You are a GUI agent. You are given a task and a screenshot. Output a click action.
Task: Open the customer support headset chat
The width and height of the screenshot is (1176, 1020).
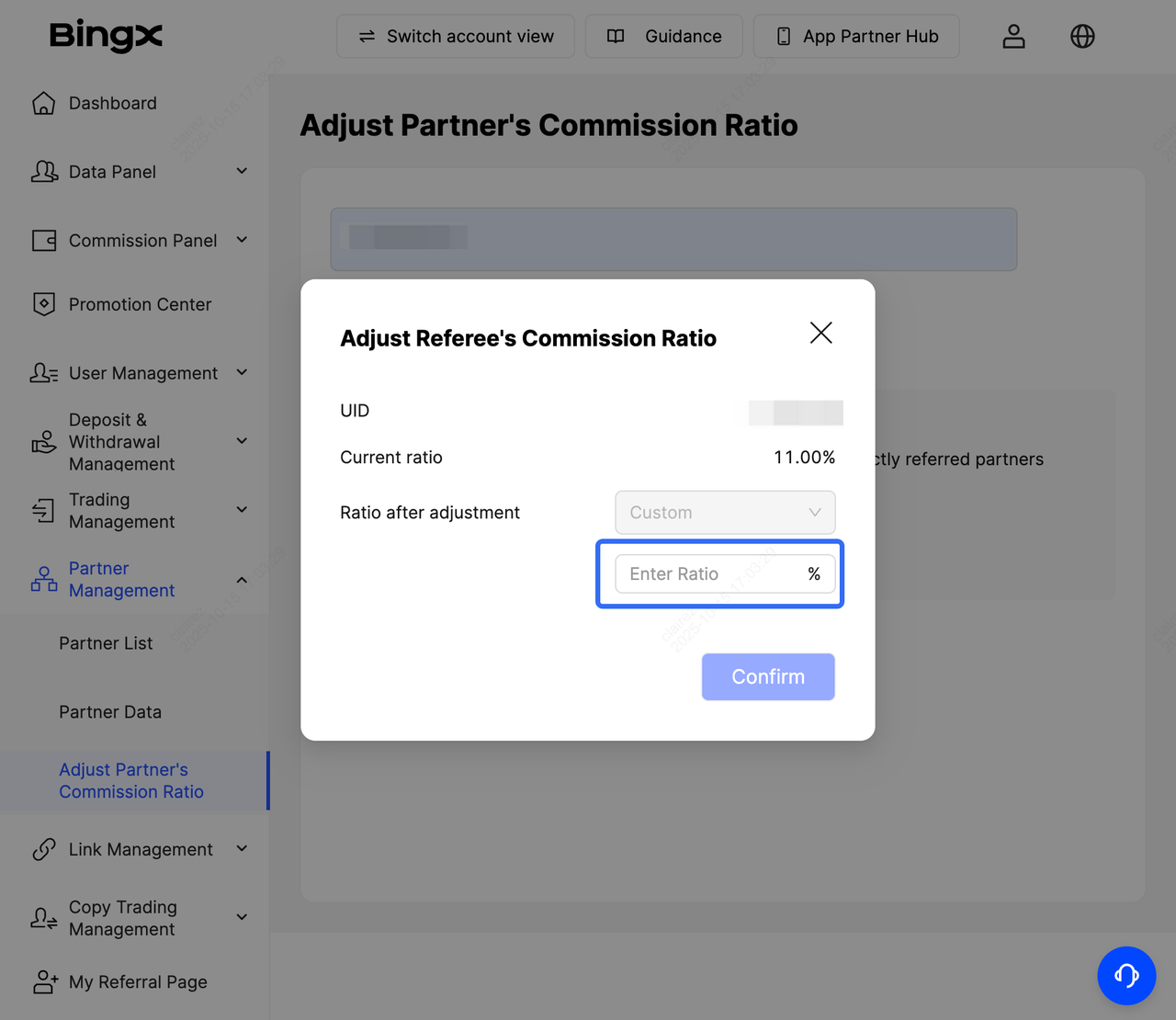[1125, 975]
